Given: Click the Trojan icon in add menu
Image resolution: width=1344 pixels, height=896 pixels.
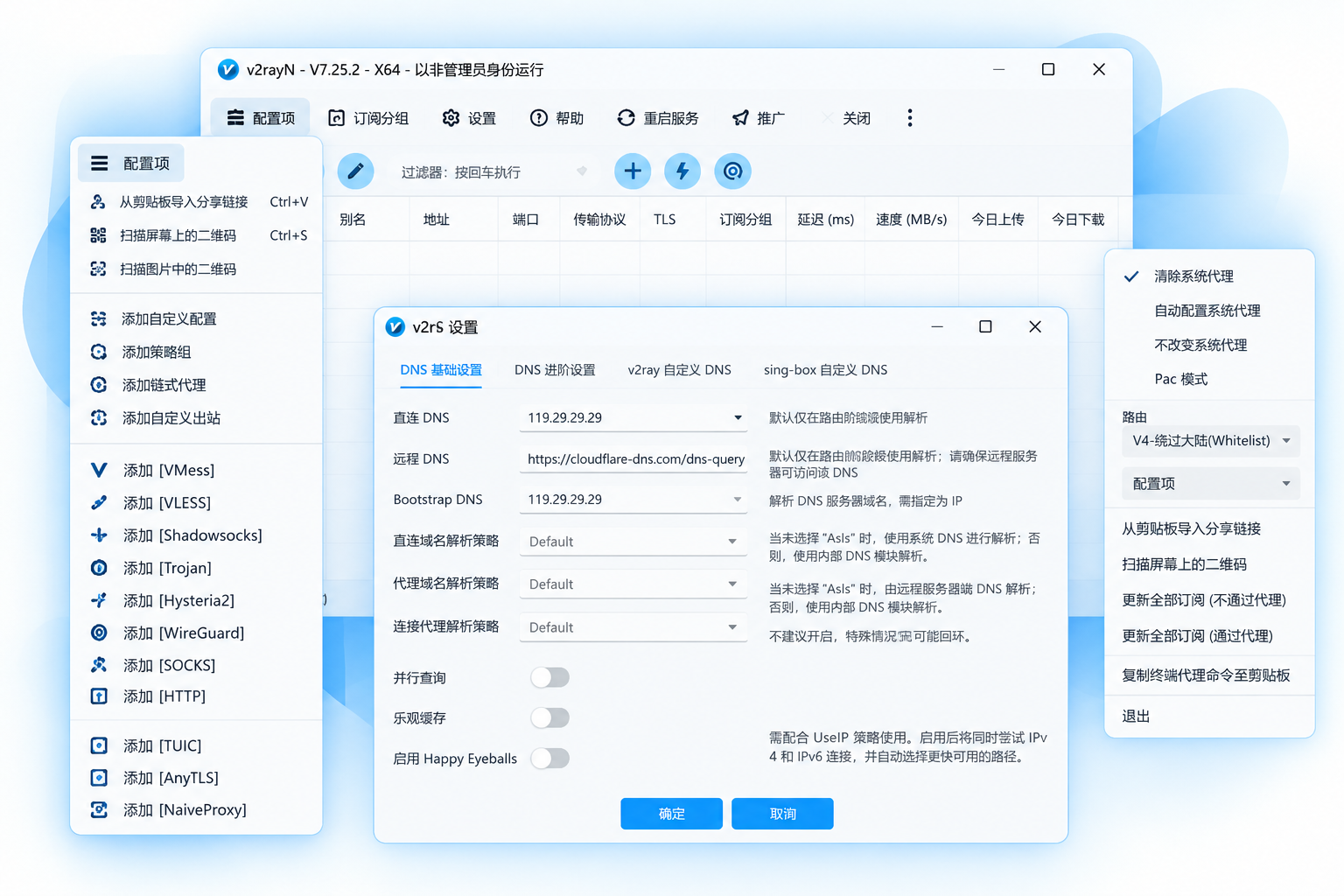Looking at the screenshot, I should [99, 568].
